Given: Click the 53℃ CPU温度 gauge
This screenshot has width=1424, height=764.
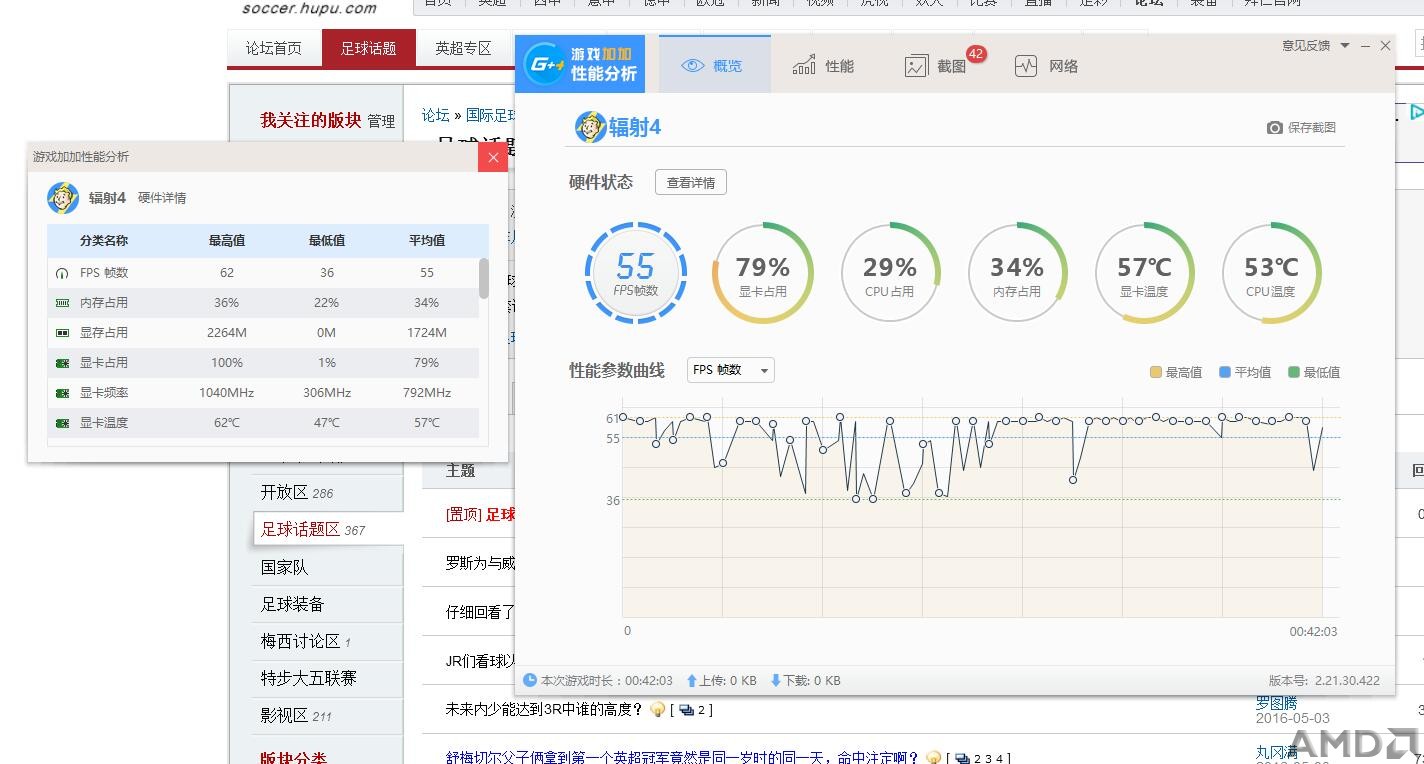Looking at the screenshot, I should (x=1271, y=273).
